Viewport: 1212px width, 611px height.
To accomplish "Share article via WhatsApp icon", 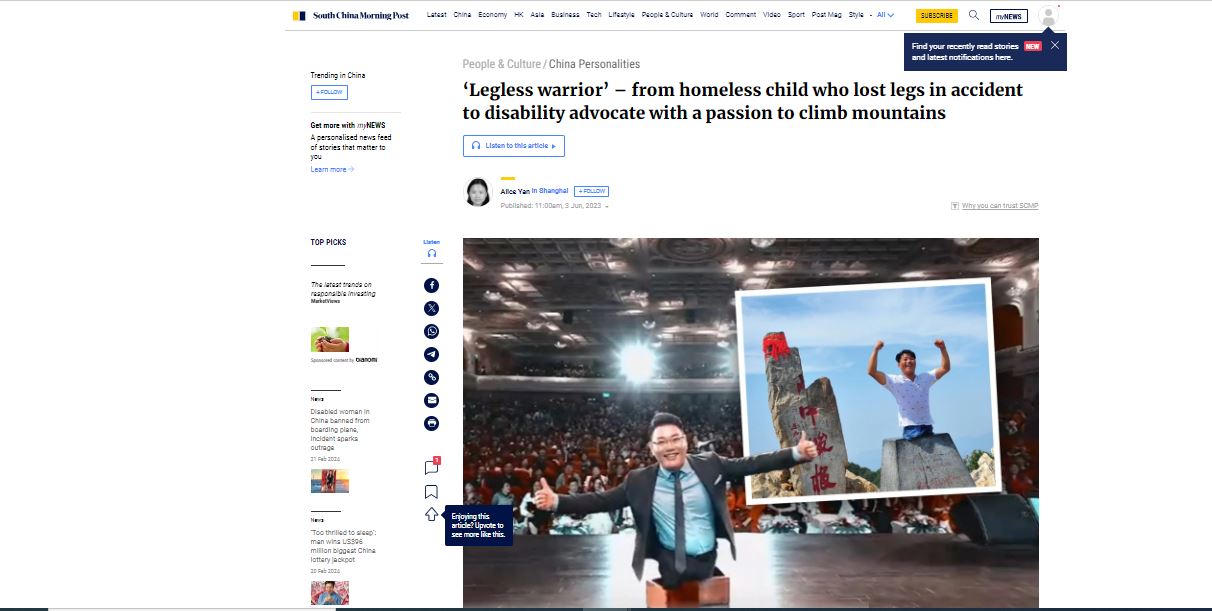I will coord(431,331).
